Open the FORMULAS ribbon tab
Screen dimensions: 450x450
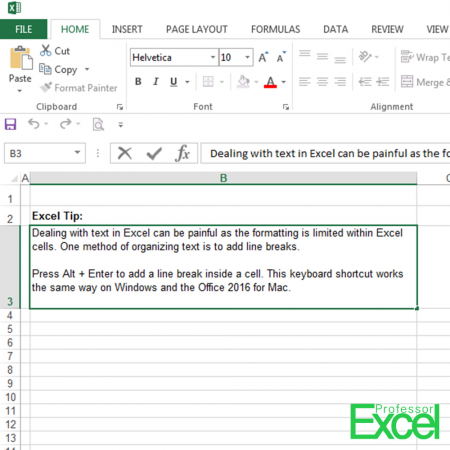click(x=276, y=29)
